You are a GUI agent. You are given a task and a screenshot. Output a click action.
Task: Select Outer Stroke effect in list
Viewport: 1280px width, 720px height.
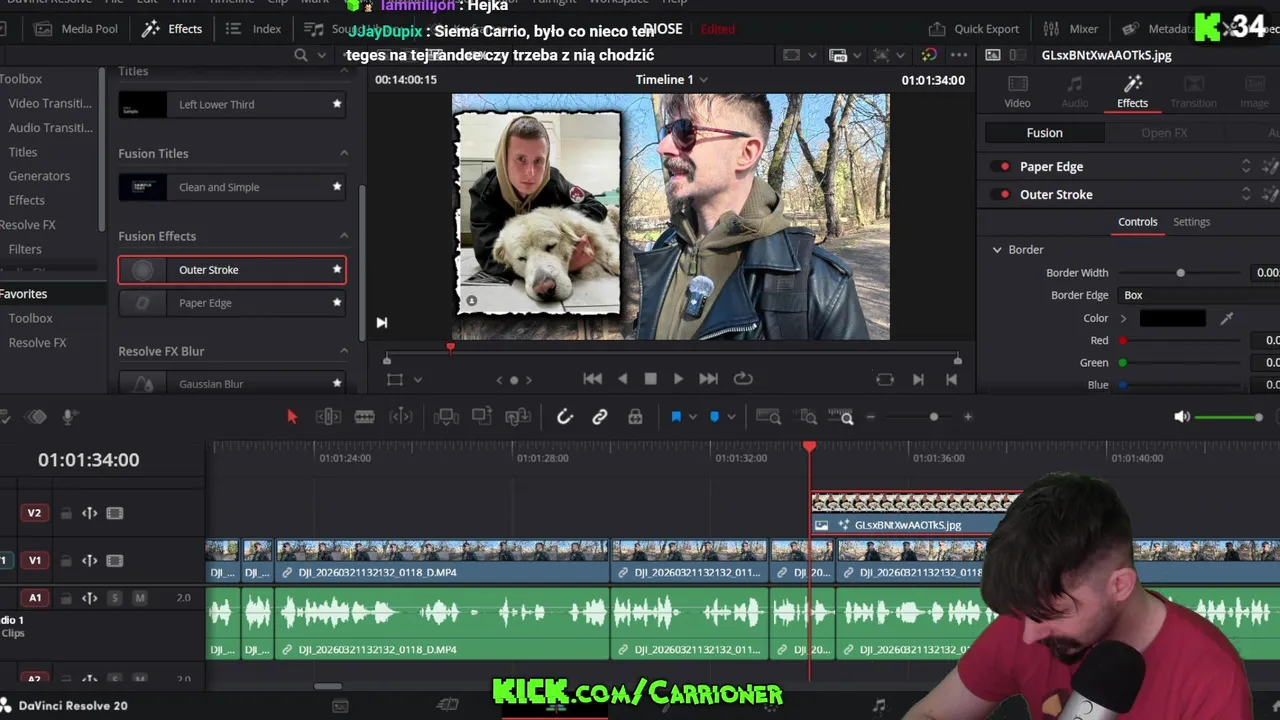coord(232,270)
